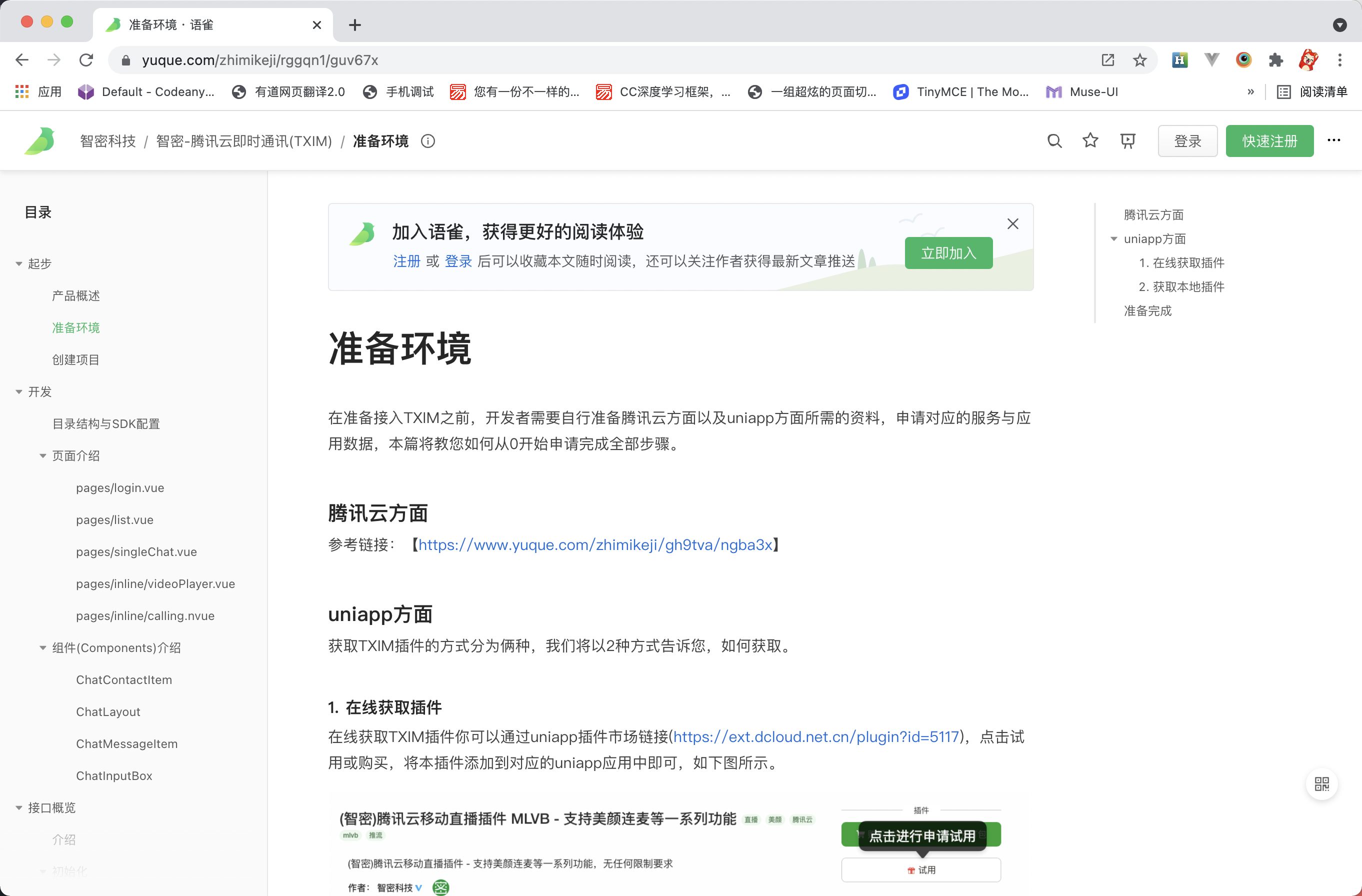Bookmark this page with the address bar star
This screenshot has height=896, width=1362.
[x=1139, y=59]
